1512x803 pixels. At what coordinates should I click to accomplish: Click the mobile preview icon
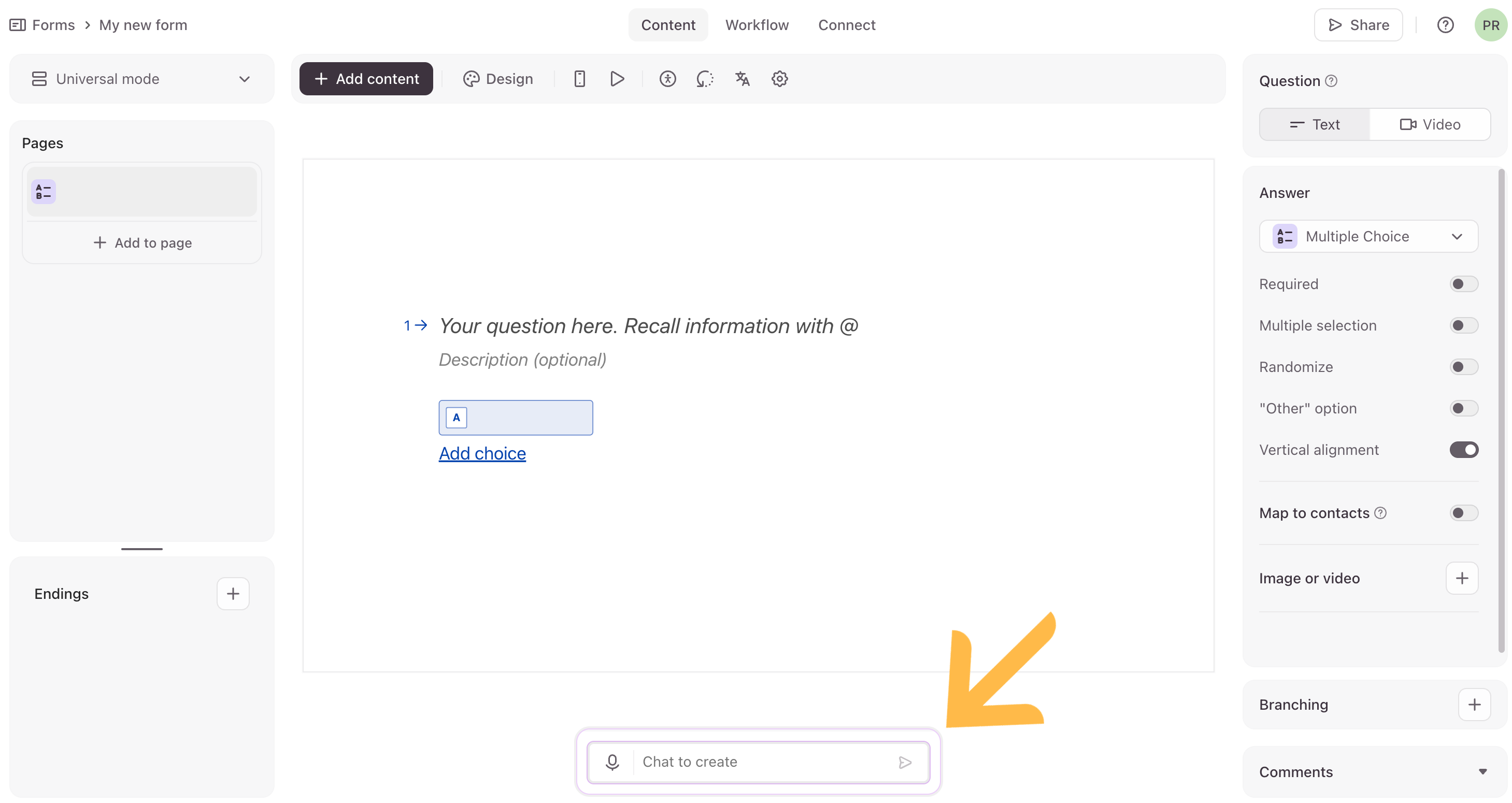[579, 79]
